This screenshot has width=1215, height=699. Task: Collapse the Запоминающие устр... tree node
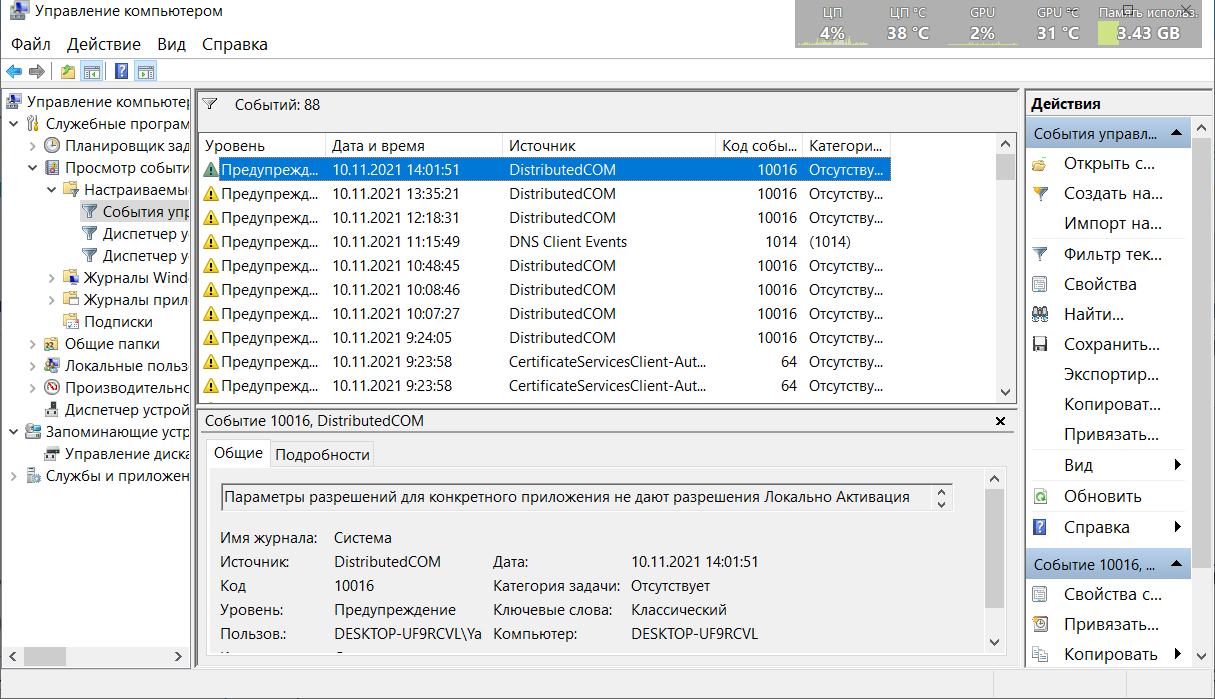(13, 432)
